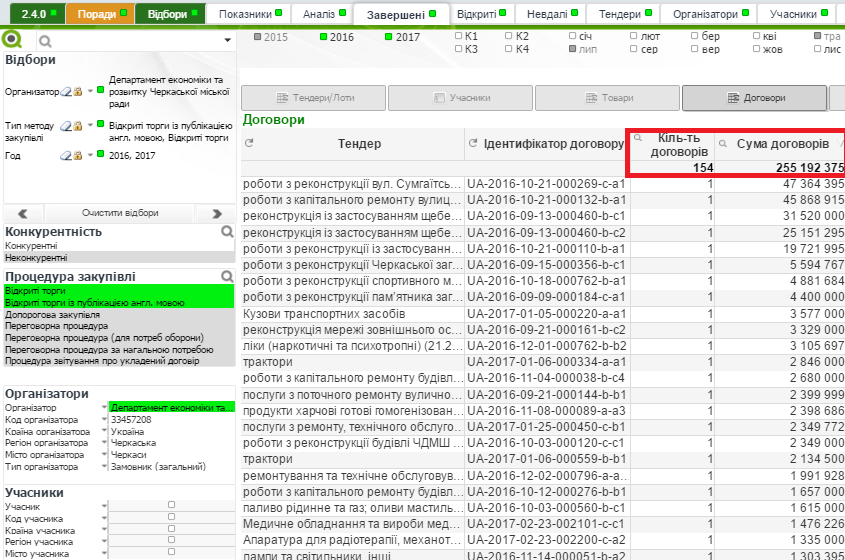
Task: Show the Товари table view
Action: (607, 98)
